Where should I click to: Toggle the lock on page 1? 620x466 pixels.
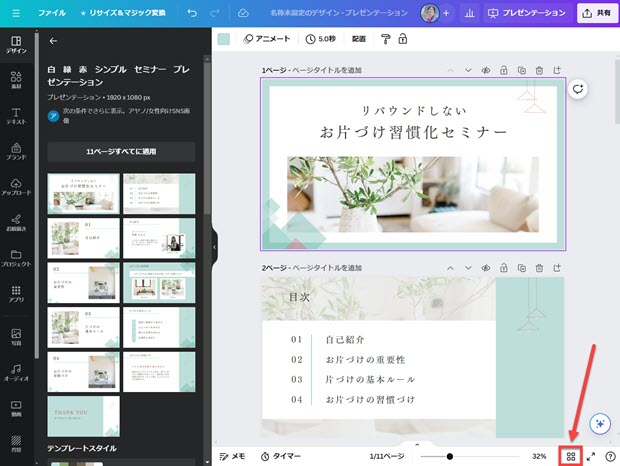pyautogui.click(x=503, y=70)
